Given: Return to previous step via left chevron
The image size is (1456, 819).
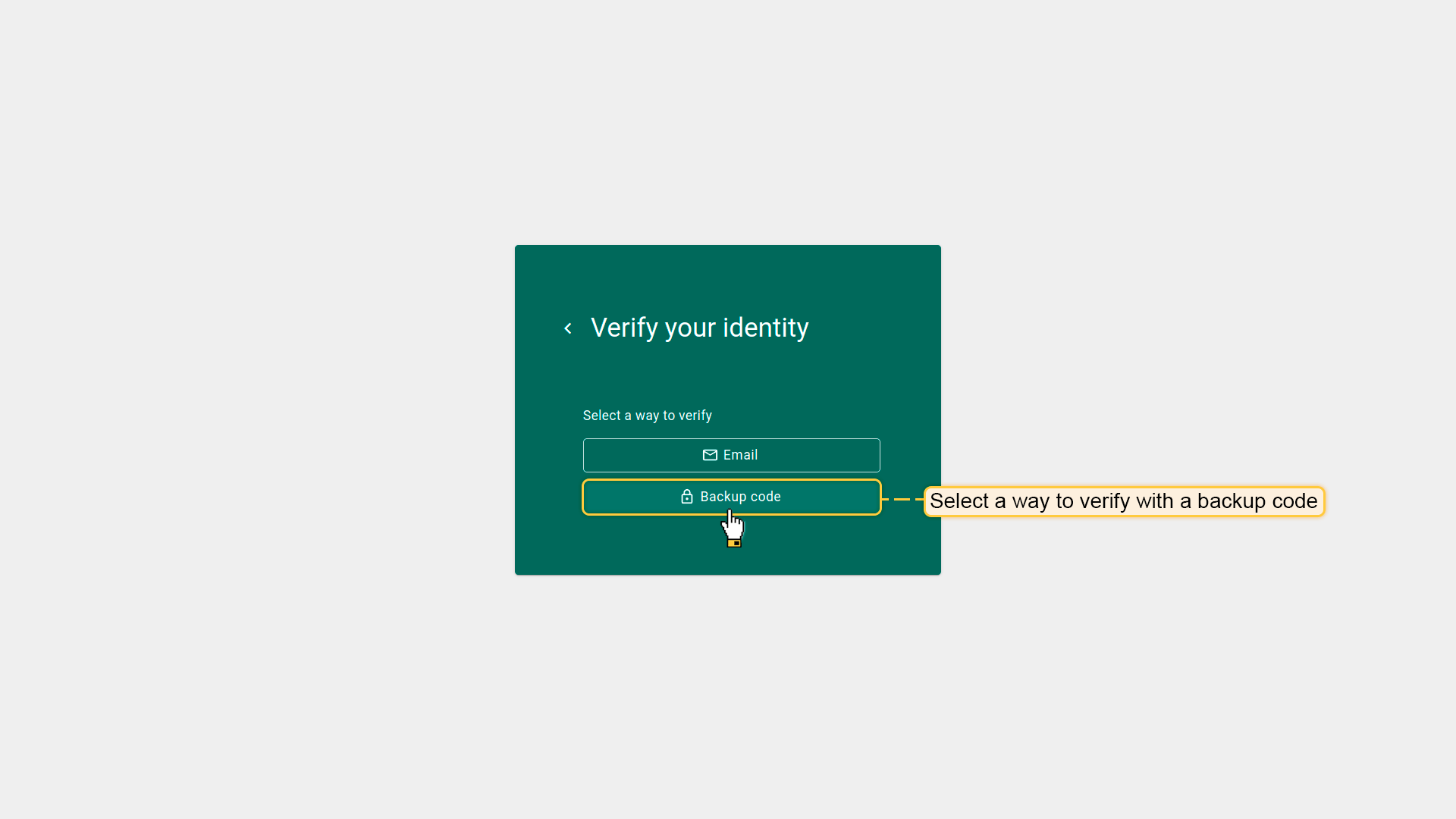Looking at the screenshot, I should pos(568,328).
